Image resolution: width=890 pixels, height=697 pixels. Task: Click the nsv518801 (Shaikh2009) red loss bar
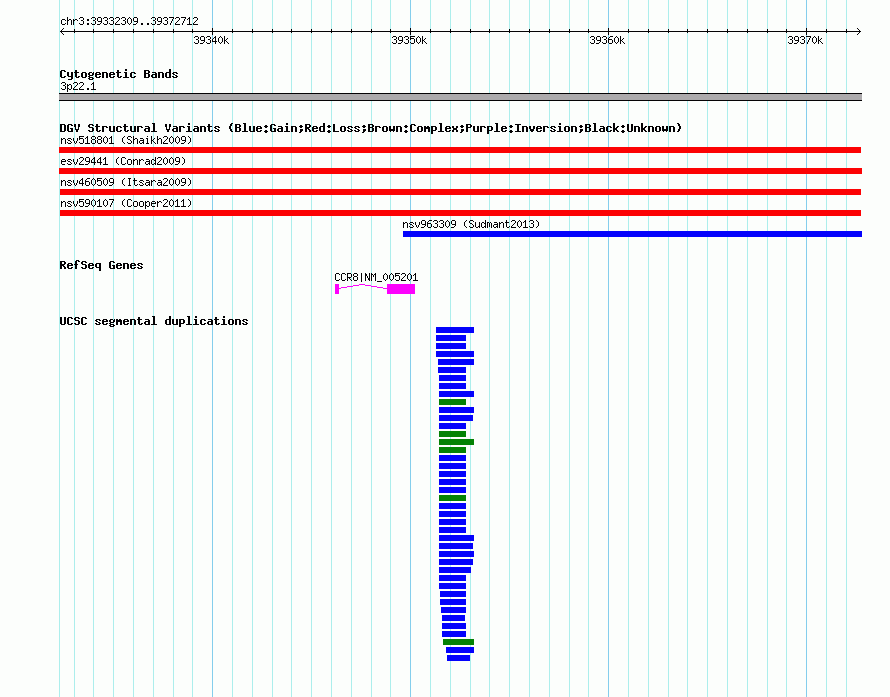click(x=460, y=150)
